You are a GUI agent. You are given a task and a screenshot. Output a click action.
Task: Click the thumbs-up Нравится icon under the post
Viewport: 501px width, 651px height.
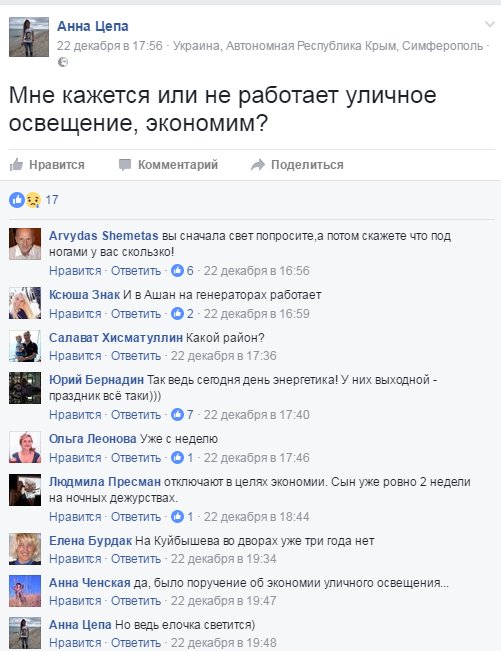click(16, 164)
